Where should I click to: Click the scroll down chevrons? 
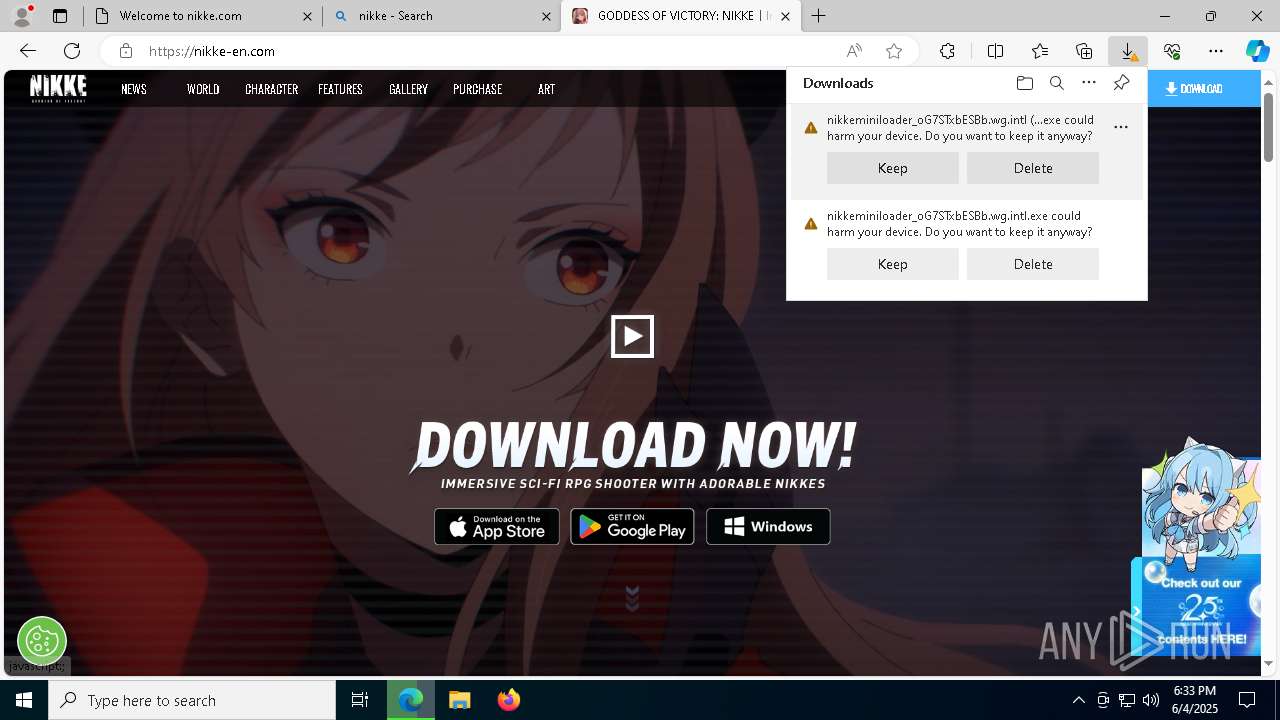click(x=632, y=598)
